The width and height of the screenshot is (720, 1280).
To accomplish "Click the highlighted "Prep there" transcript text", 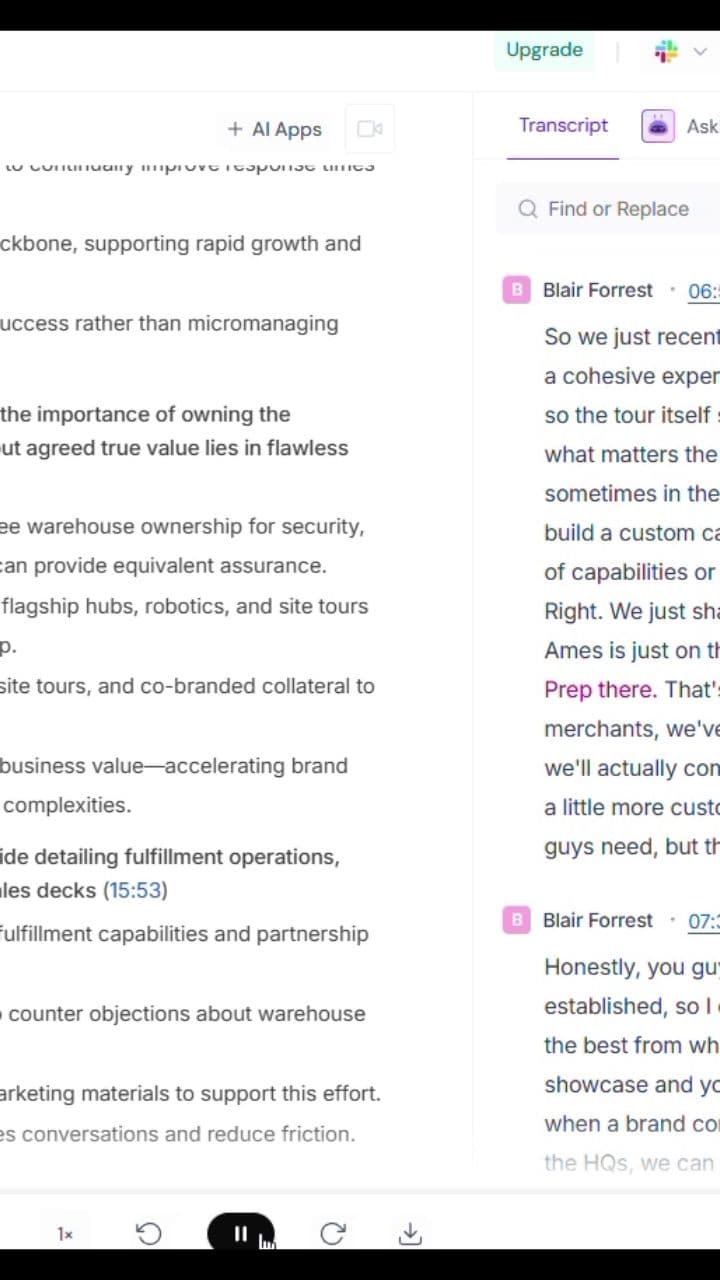I will pyautogui.click(x=599, y=690).
